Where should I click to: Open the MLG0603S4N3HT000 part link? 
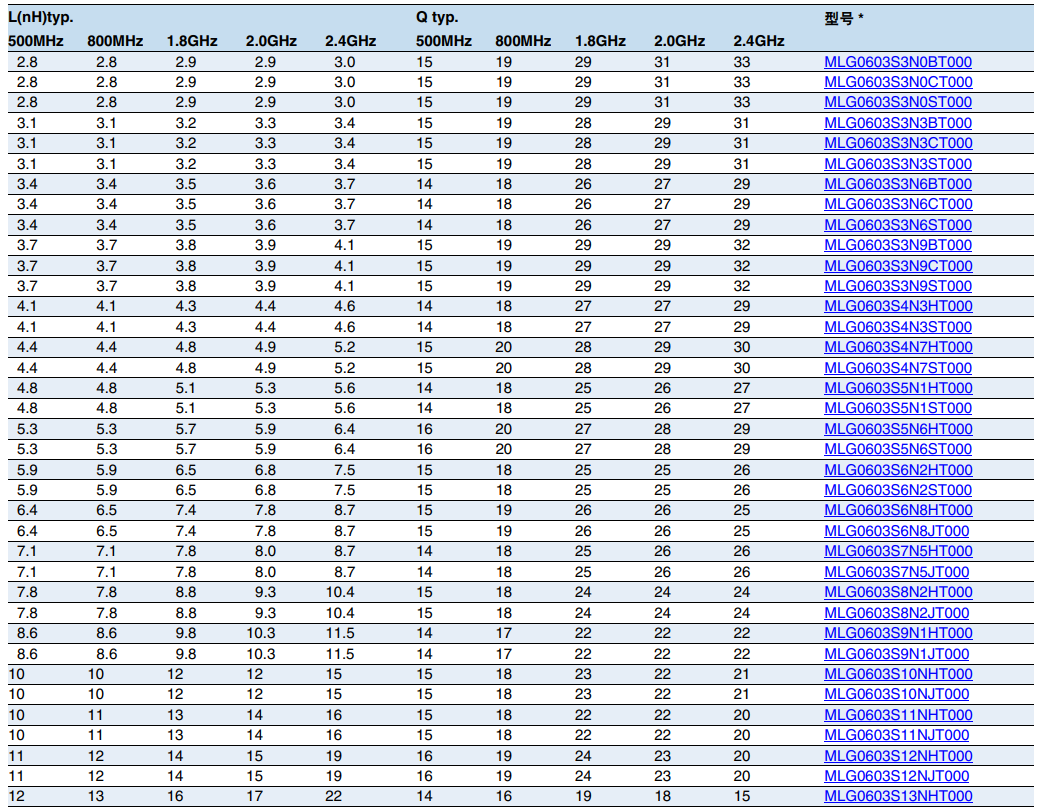coord(898,306)
